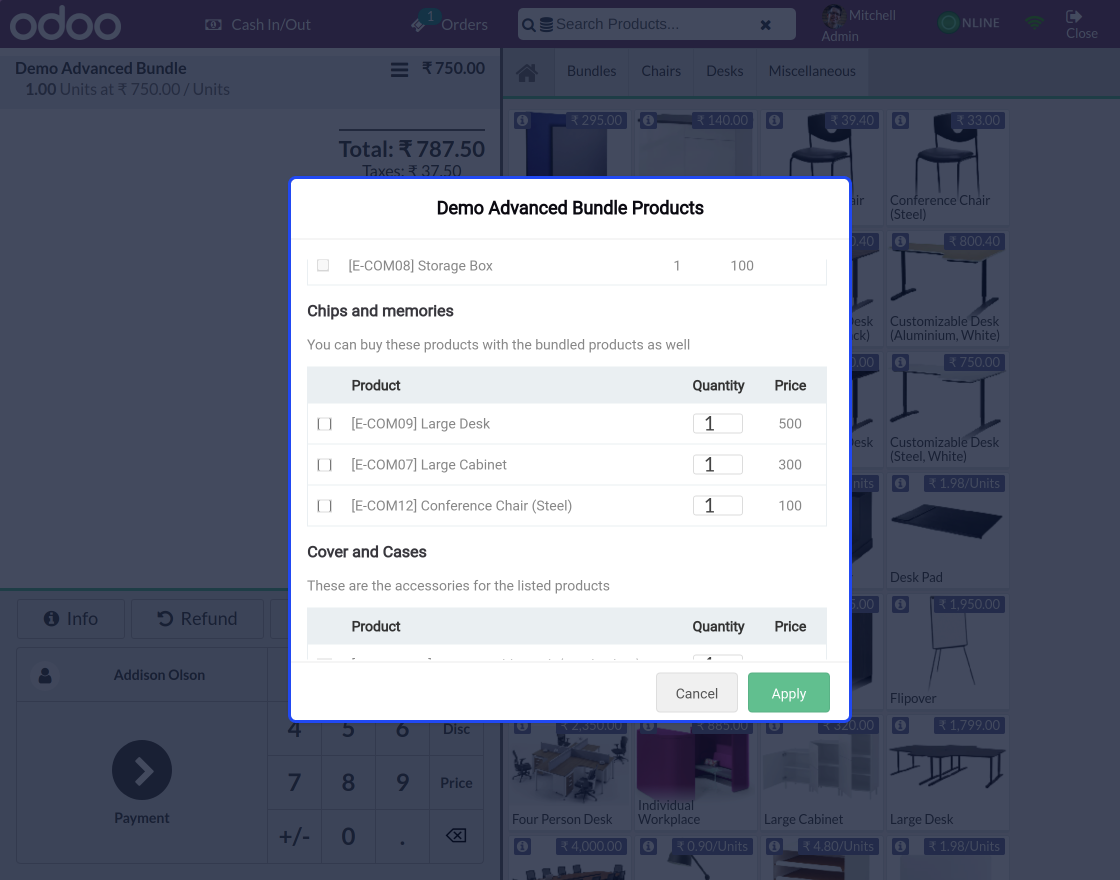This screenshot has height=880, width=1120.
Task: Add Desk Pad product
Action: [x=947, y=530]
